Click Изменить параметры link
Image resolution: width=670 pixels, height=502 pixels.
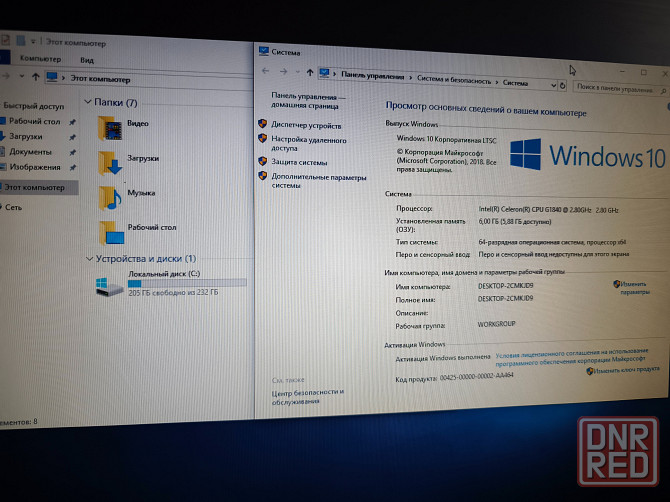(635, 288)
